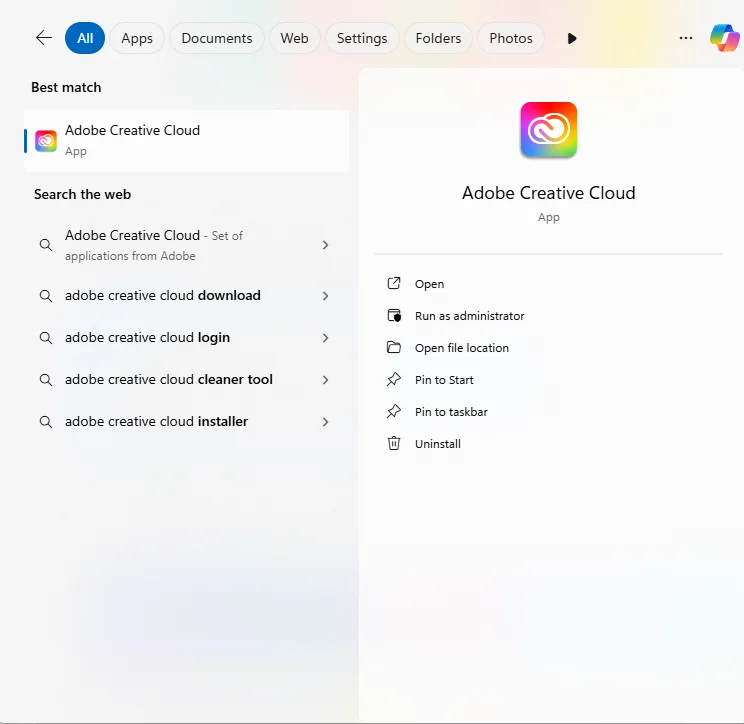Click the large Adobe Creative Cloud logo
The height and width of the screenshot is (724, 744).
click(548, 130)
